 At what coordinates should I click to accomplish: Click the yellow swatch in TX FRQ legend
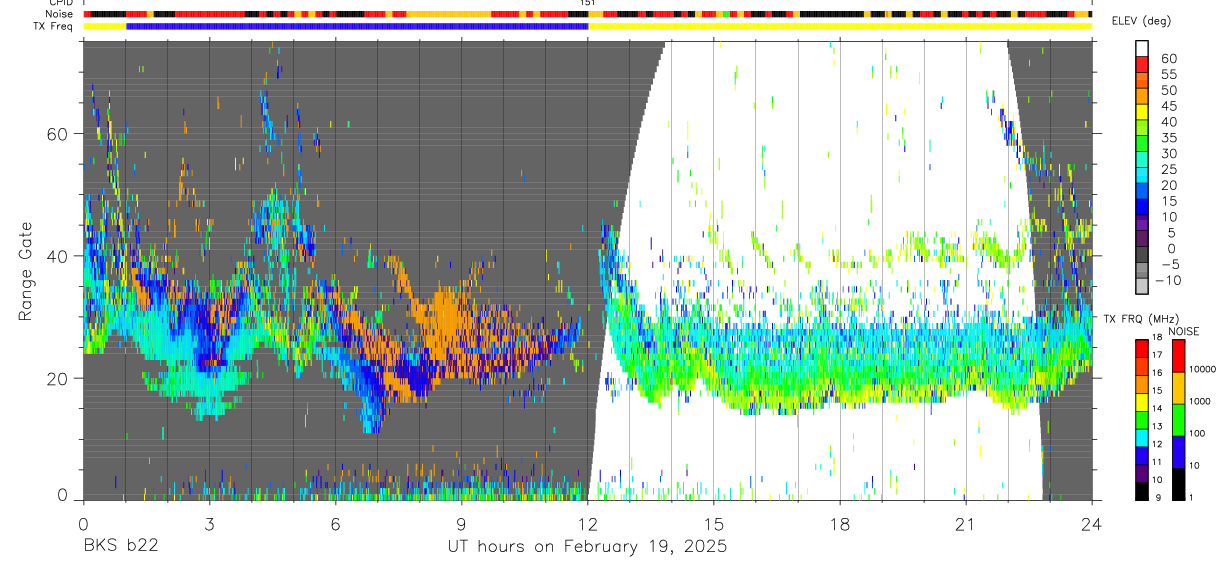tap(1142, 402)
